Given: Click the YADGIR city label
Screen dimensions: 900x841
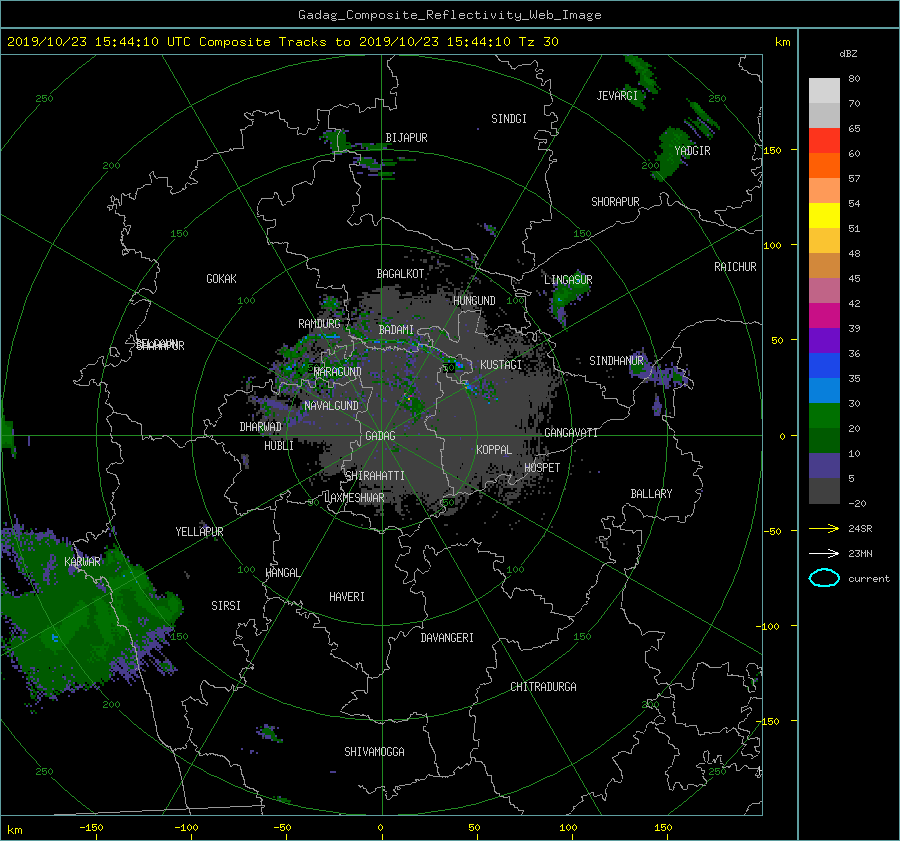Looking at the screenshot, I should click(692, 151).
